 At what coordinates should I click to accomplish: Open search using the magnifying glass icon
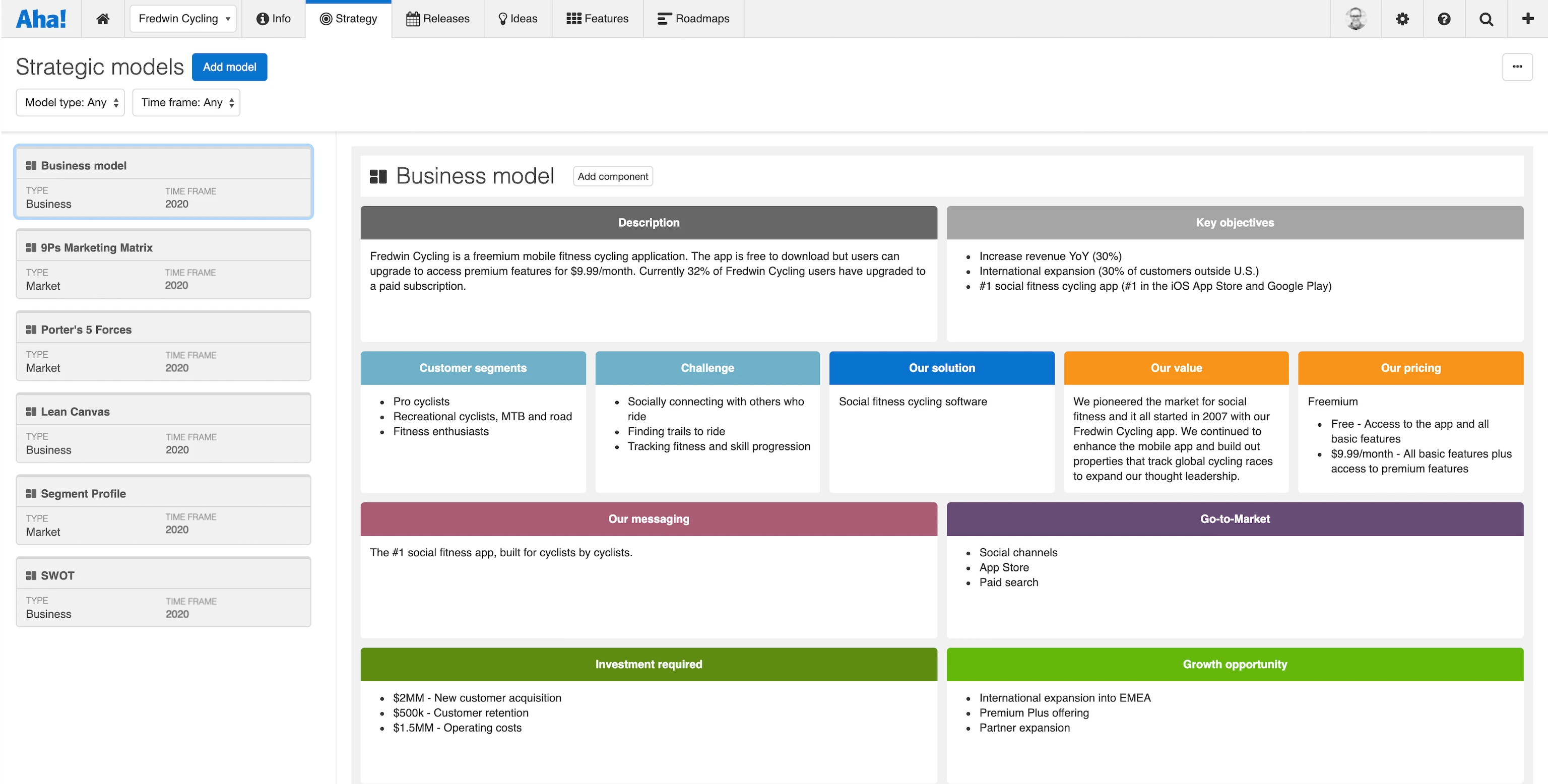(x=1486, y=18)
